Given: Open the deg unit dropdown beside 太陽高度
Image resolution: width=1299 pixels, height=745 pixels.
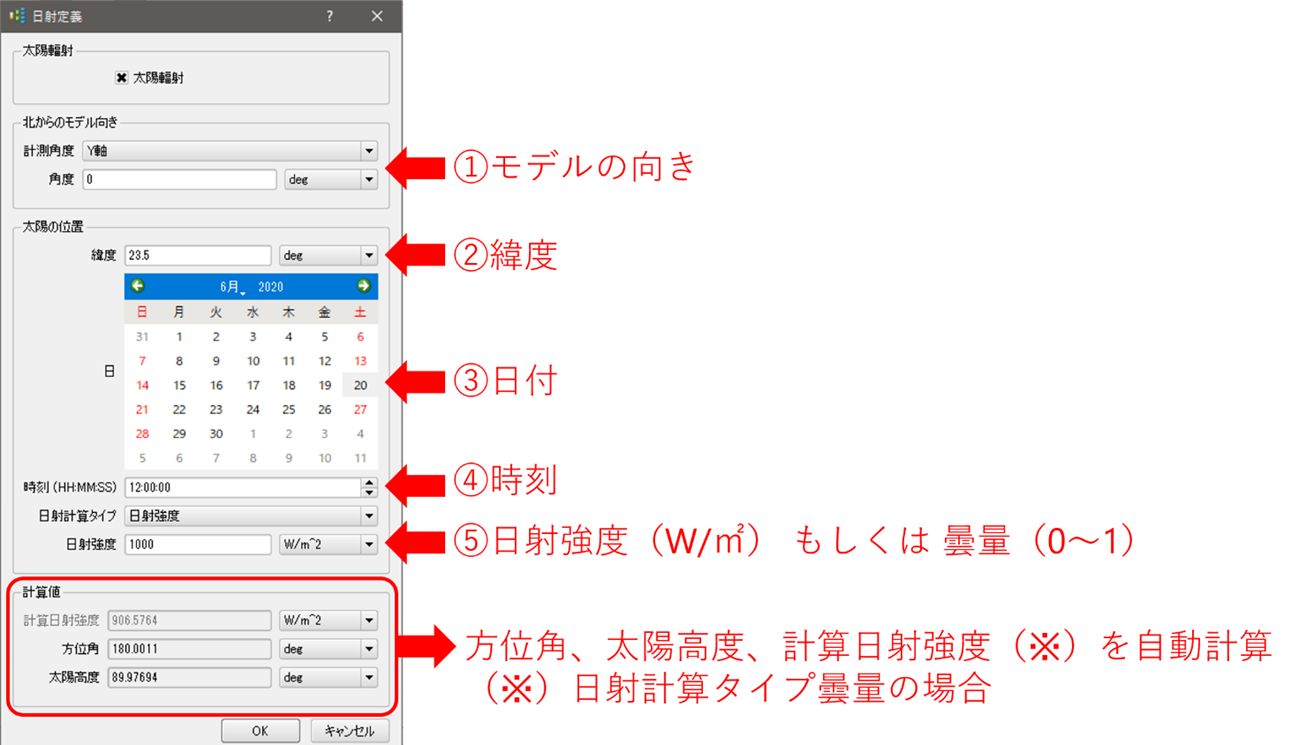Looking at the screenshot, I should 369,675.
